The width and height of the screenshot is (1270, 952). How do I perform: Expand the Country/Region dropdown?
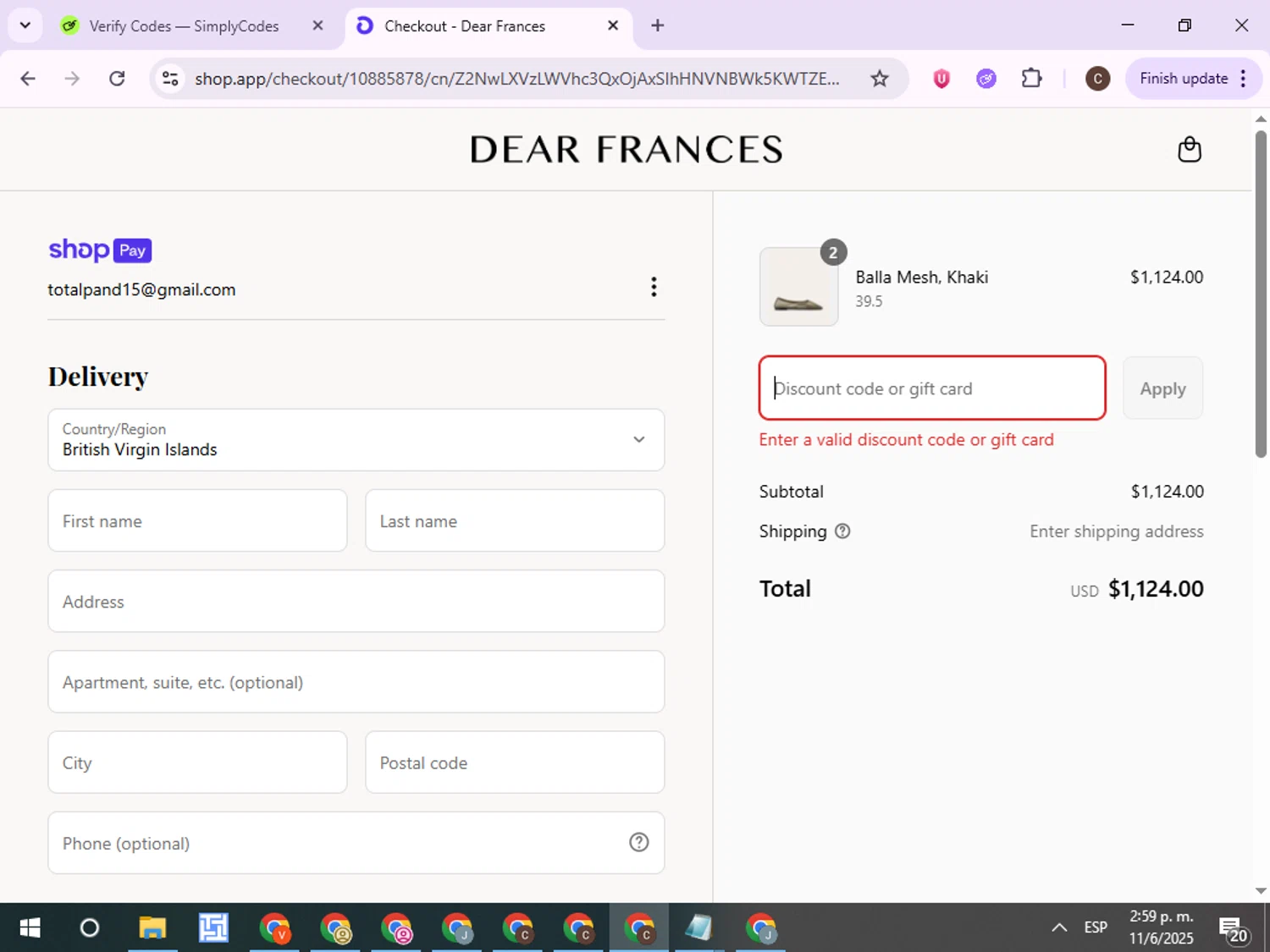pos(356,440)
